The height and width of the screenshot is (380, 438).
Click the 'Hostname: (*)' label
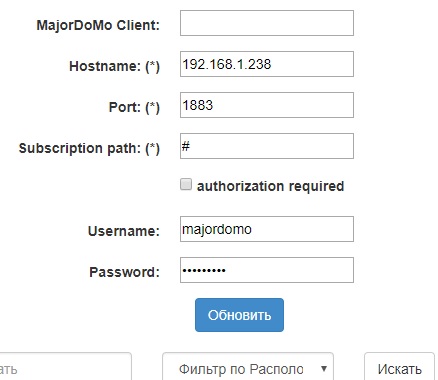click(114, 66)
